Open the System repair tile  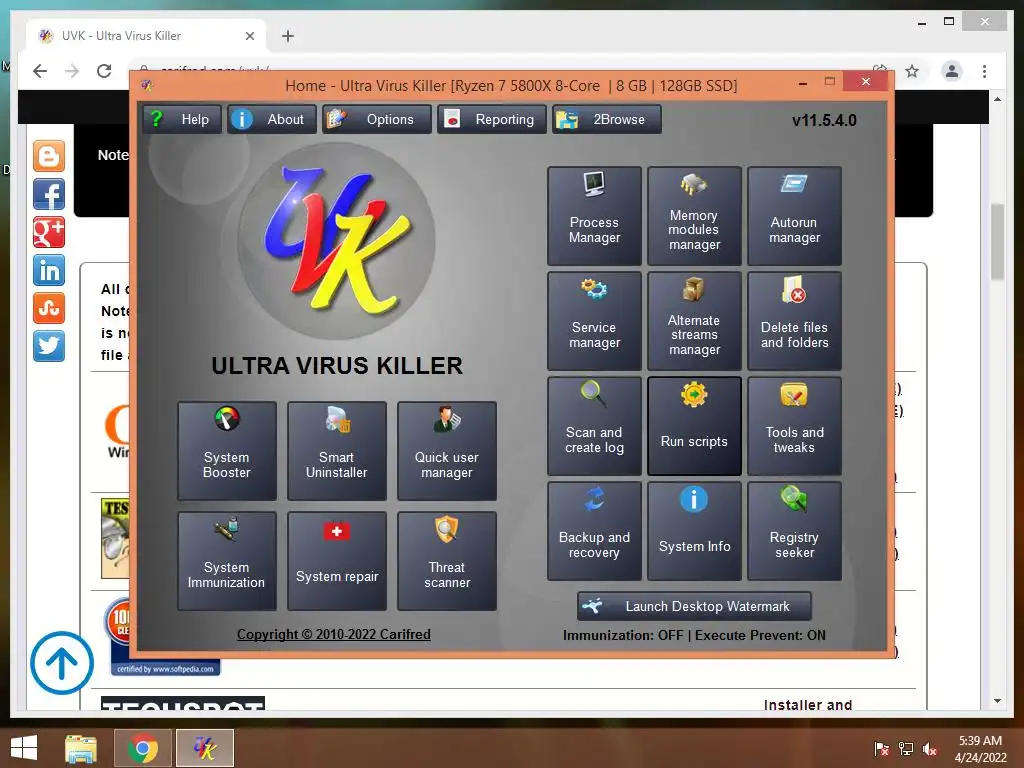337,562
